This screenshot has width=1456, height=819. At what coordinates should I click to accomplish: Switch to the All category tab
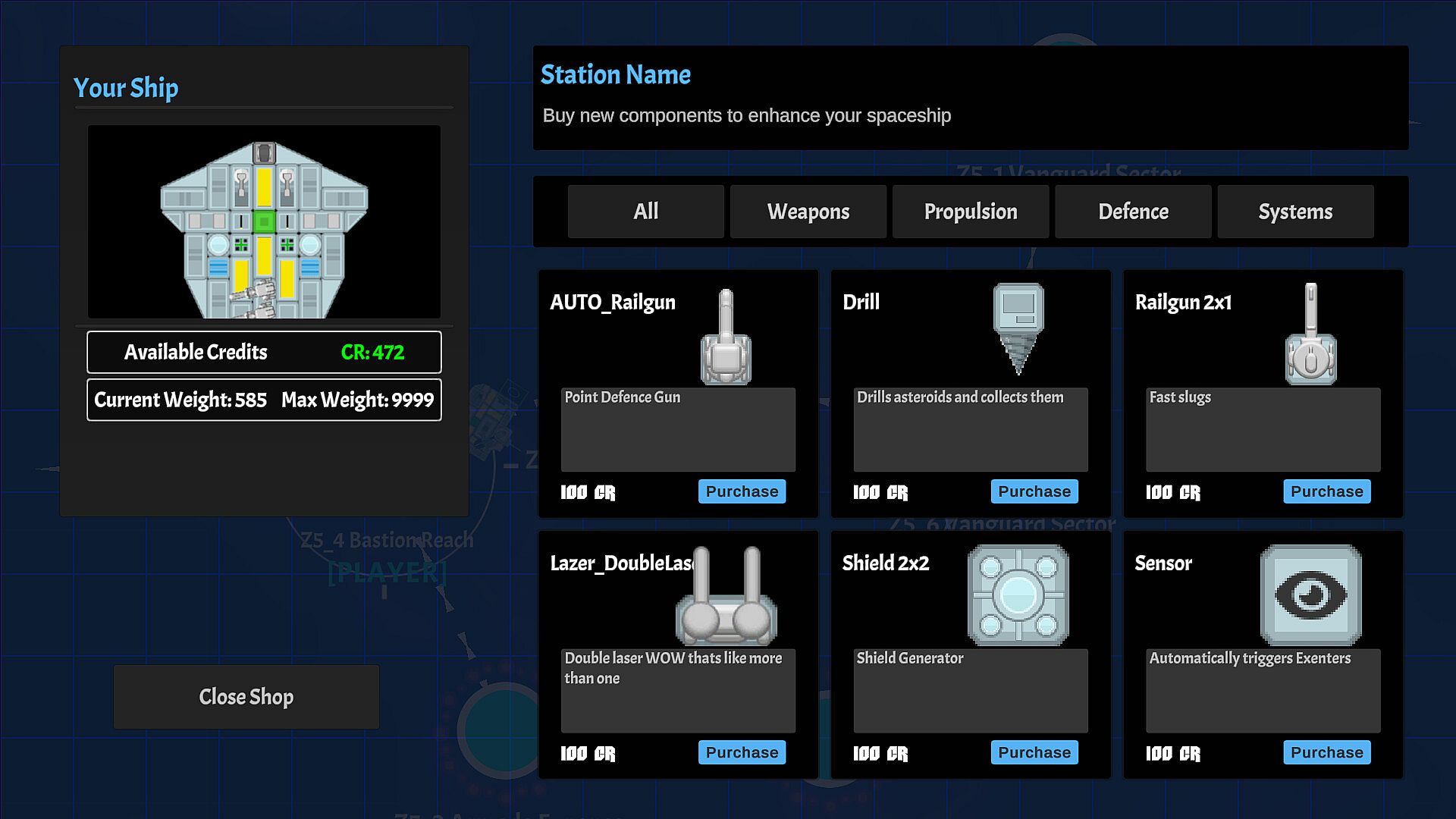coord(645,212)
